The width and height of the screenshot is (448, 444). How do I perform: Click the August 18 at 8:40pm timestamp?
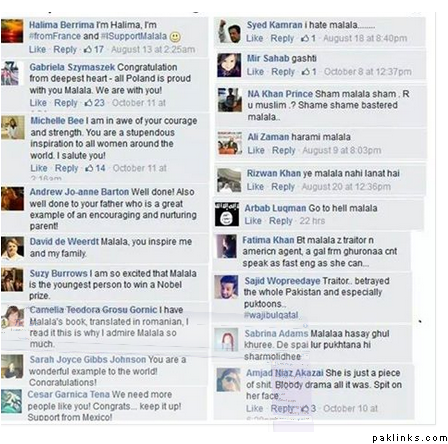365,38
